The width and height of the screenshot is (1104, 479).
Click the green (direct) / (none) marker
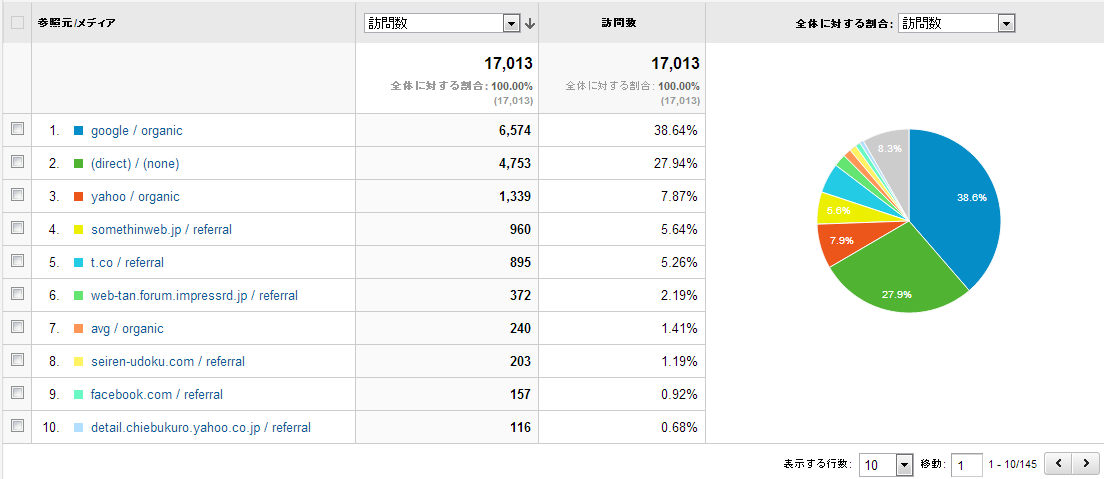(79, 164)
